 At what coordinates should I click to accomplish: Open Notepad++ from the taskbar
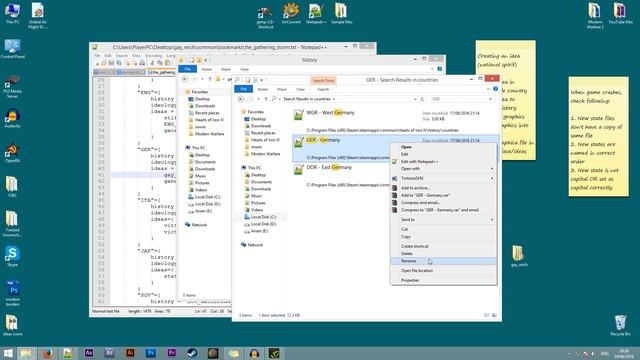(x=68, y=353)
